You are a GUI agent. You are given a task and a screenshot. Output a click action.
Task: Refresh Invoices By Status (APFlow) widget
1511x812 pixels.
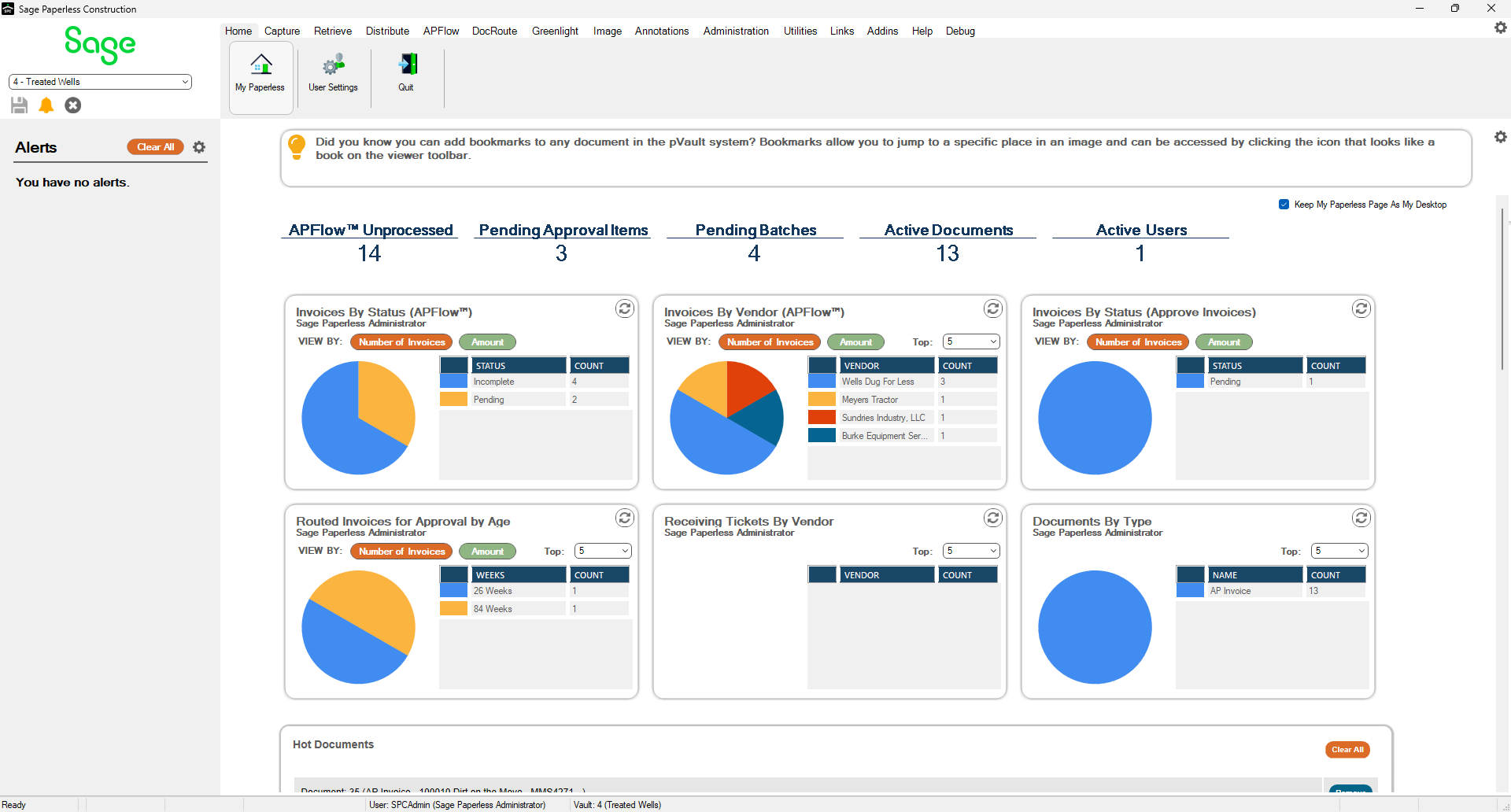click(625, 308)
